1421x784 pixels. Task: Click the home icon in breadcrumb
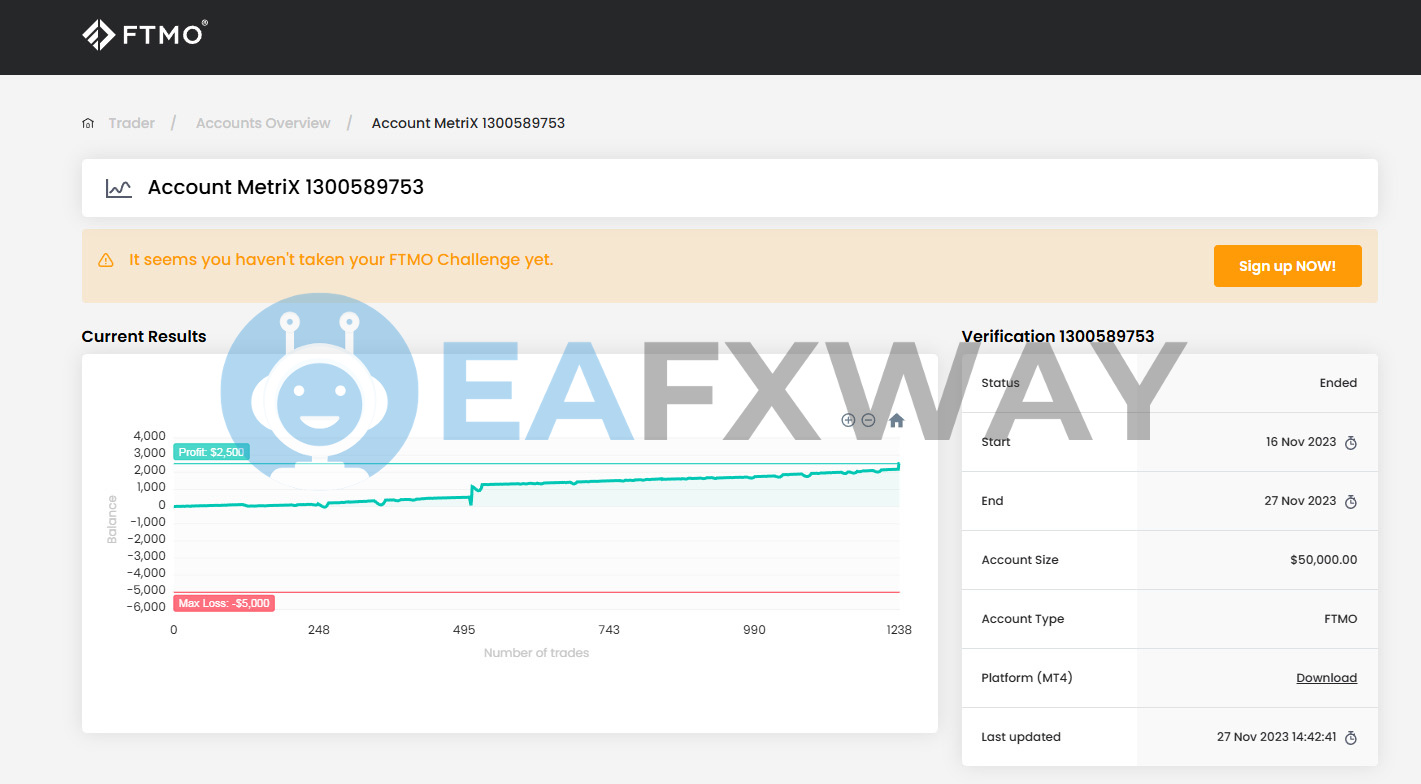tap(88, 124)
